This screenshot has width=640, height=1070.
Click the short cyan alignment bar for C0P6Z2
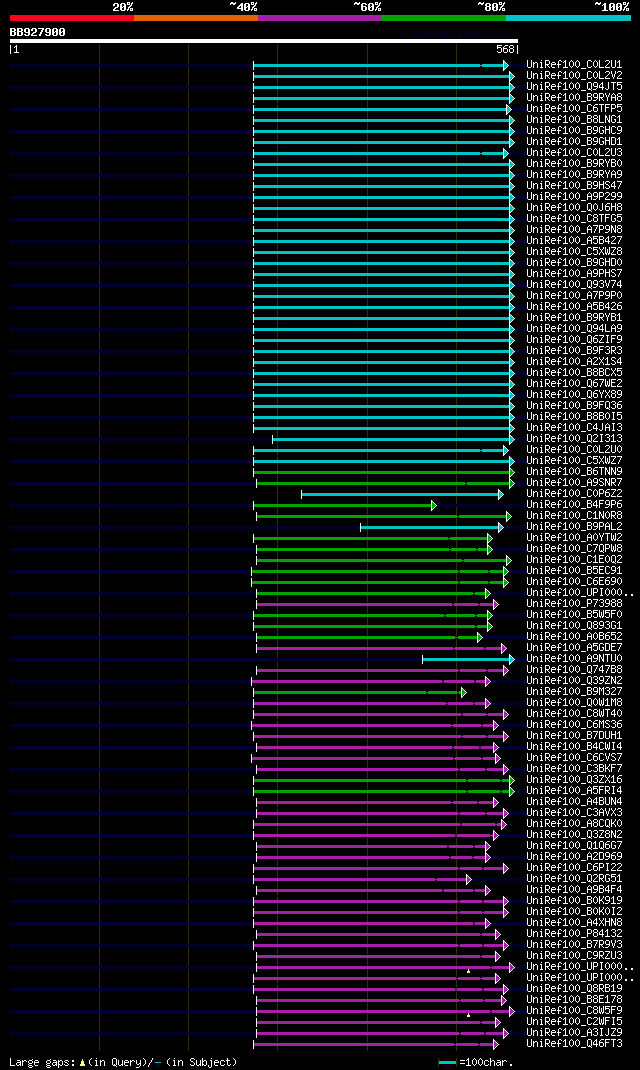pos(403,495)
